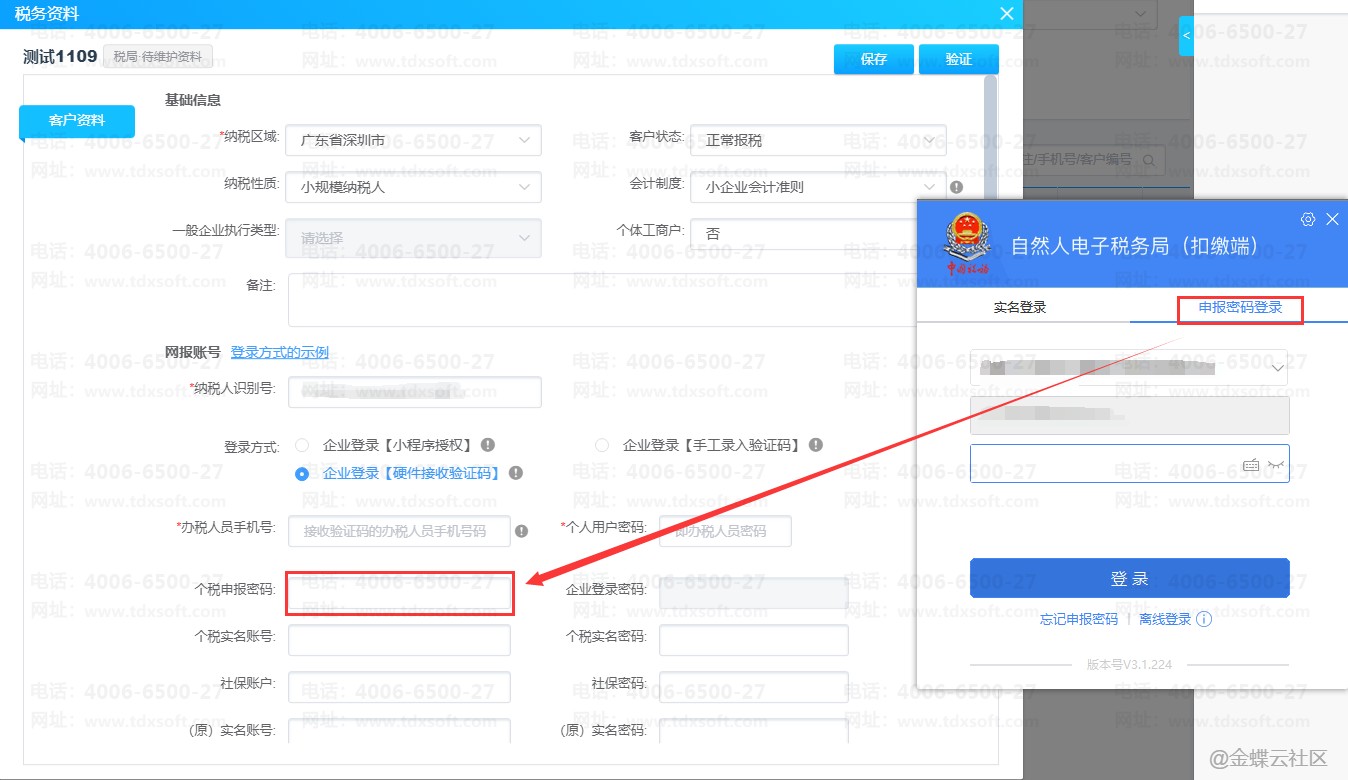The image size is (1348, 780).
Task: Select 企业登录【硬件接收验证码】 radio option
Action: point(302,474)
